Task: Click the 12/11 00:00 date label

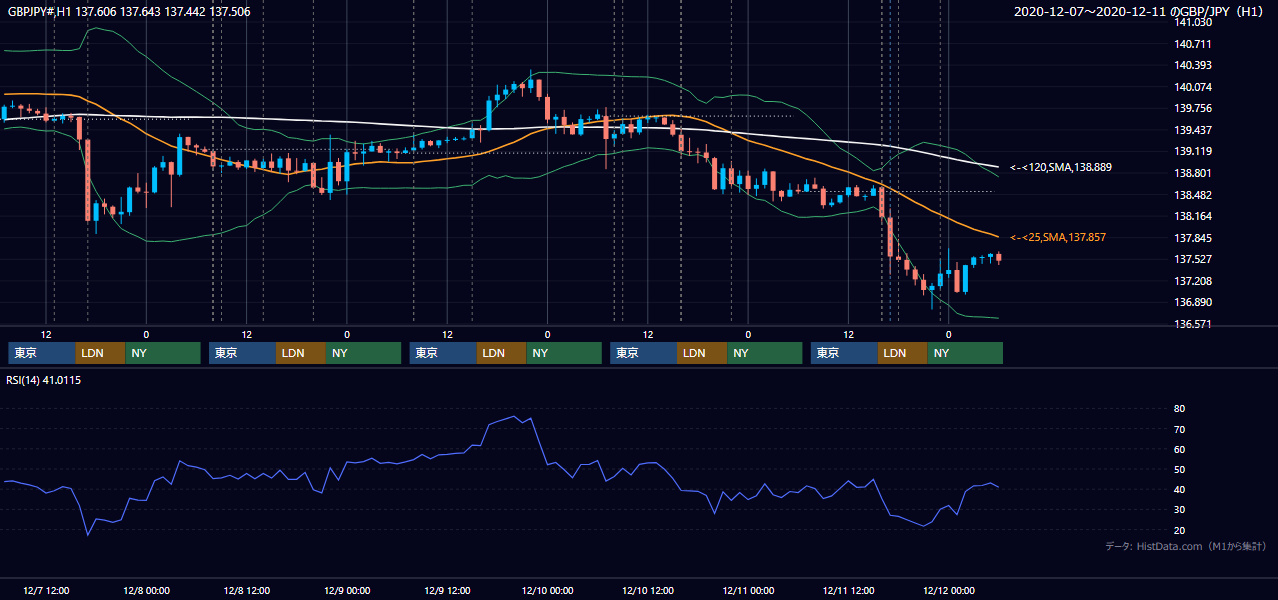Action: (x=748, y=590)
